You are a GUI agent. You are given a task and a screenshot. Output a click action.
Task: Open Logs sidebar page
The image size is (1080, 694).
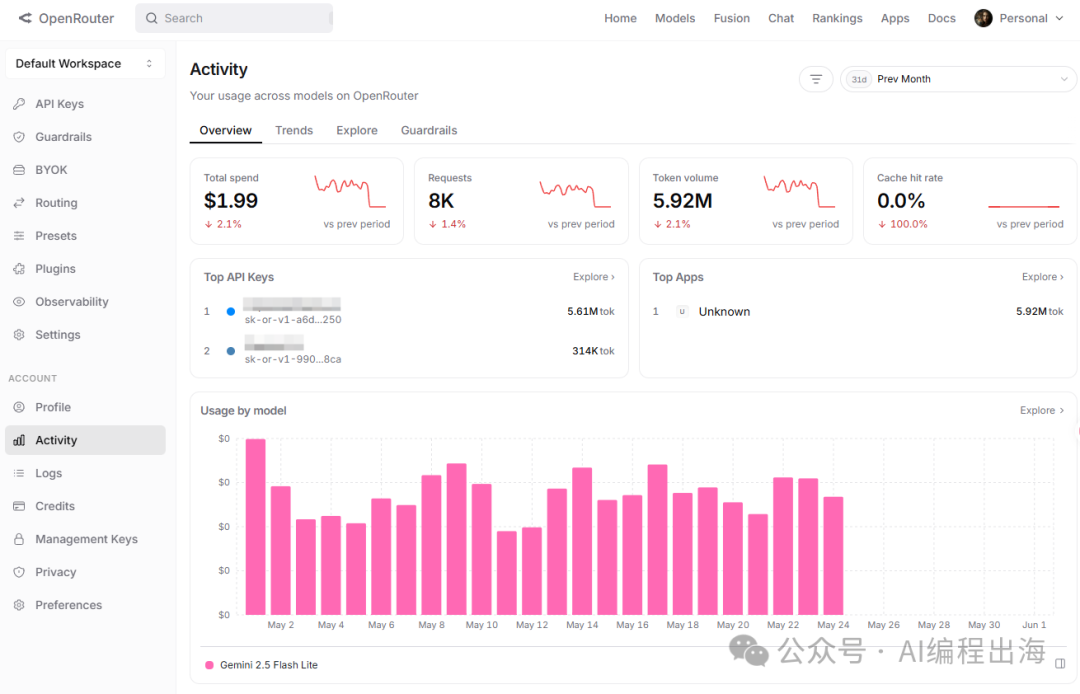coord(85,474)
